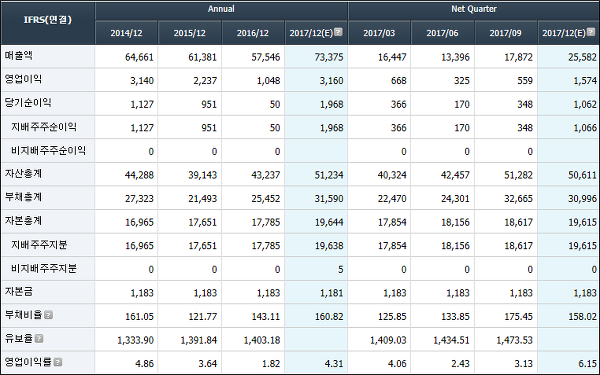Click the 73,375 estimated revenue value
This screenshot has height=375, width=600.
click(329, 57)
